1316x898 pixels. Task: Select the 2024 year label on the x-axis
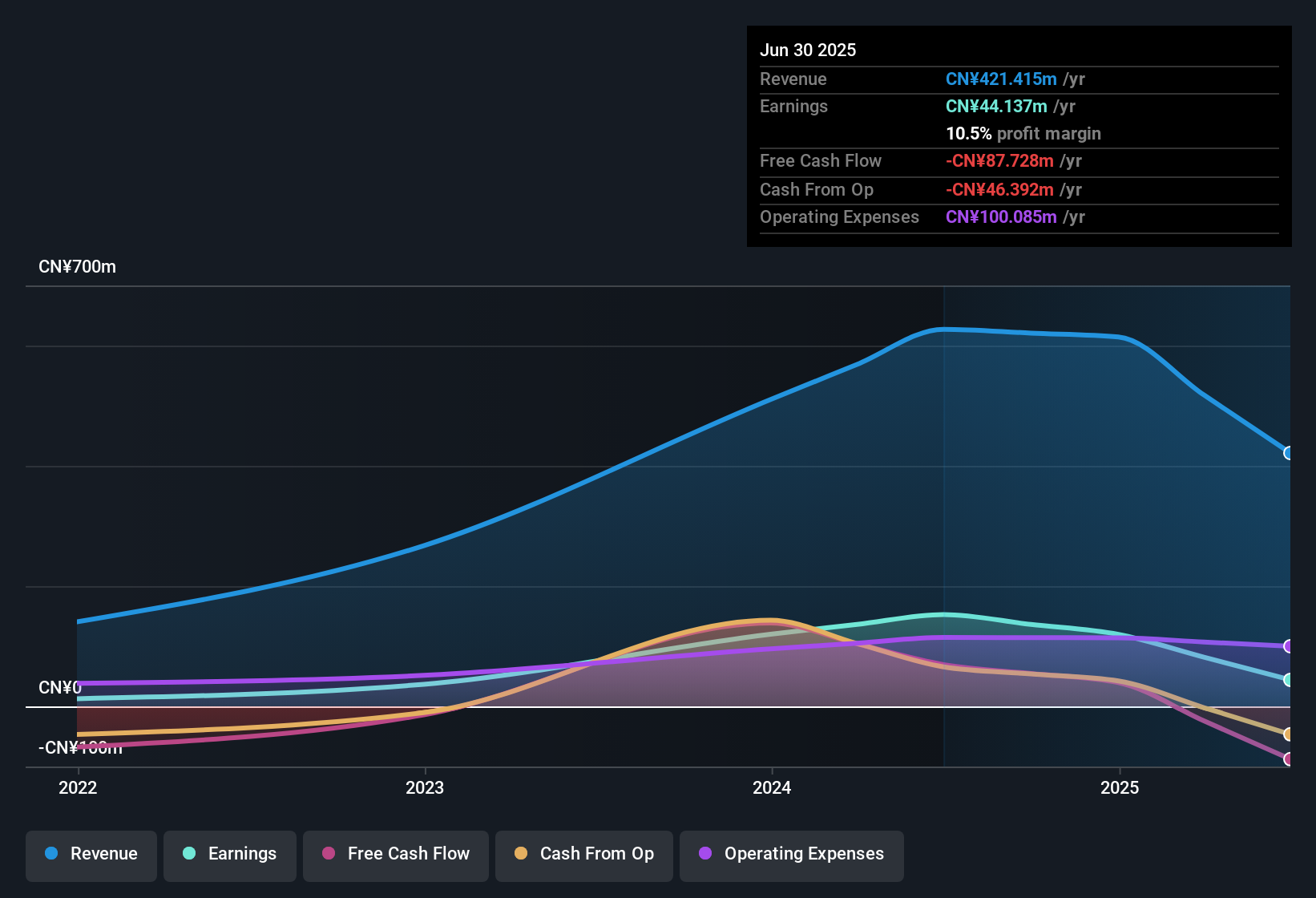772,788
